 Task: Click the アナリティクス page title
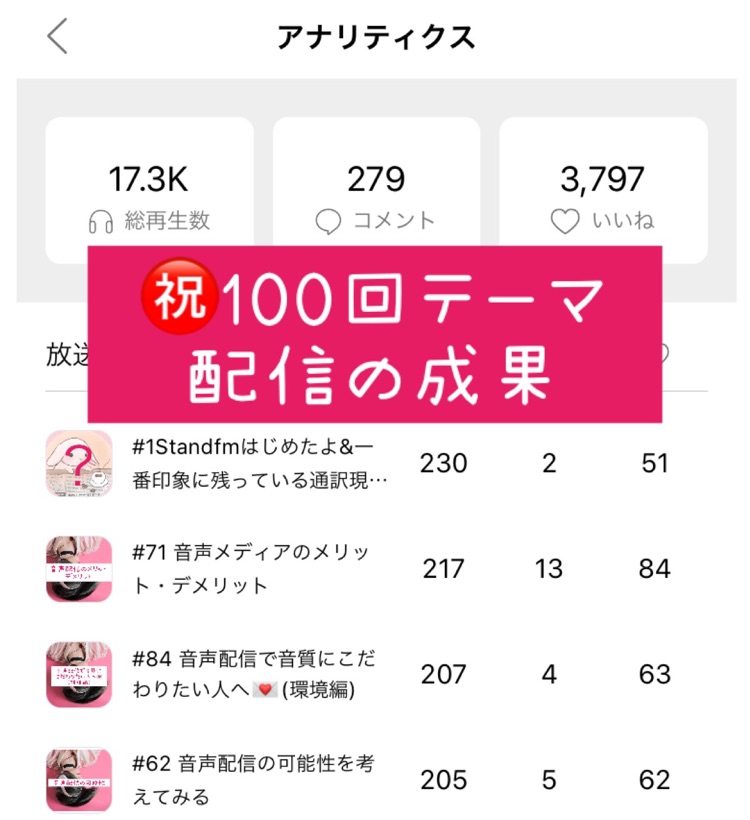click(376, 38)
